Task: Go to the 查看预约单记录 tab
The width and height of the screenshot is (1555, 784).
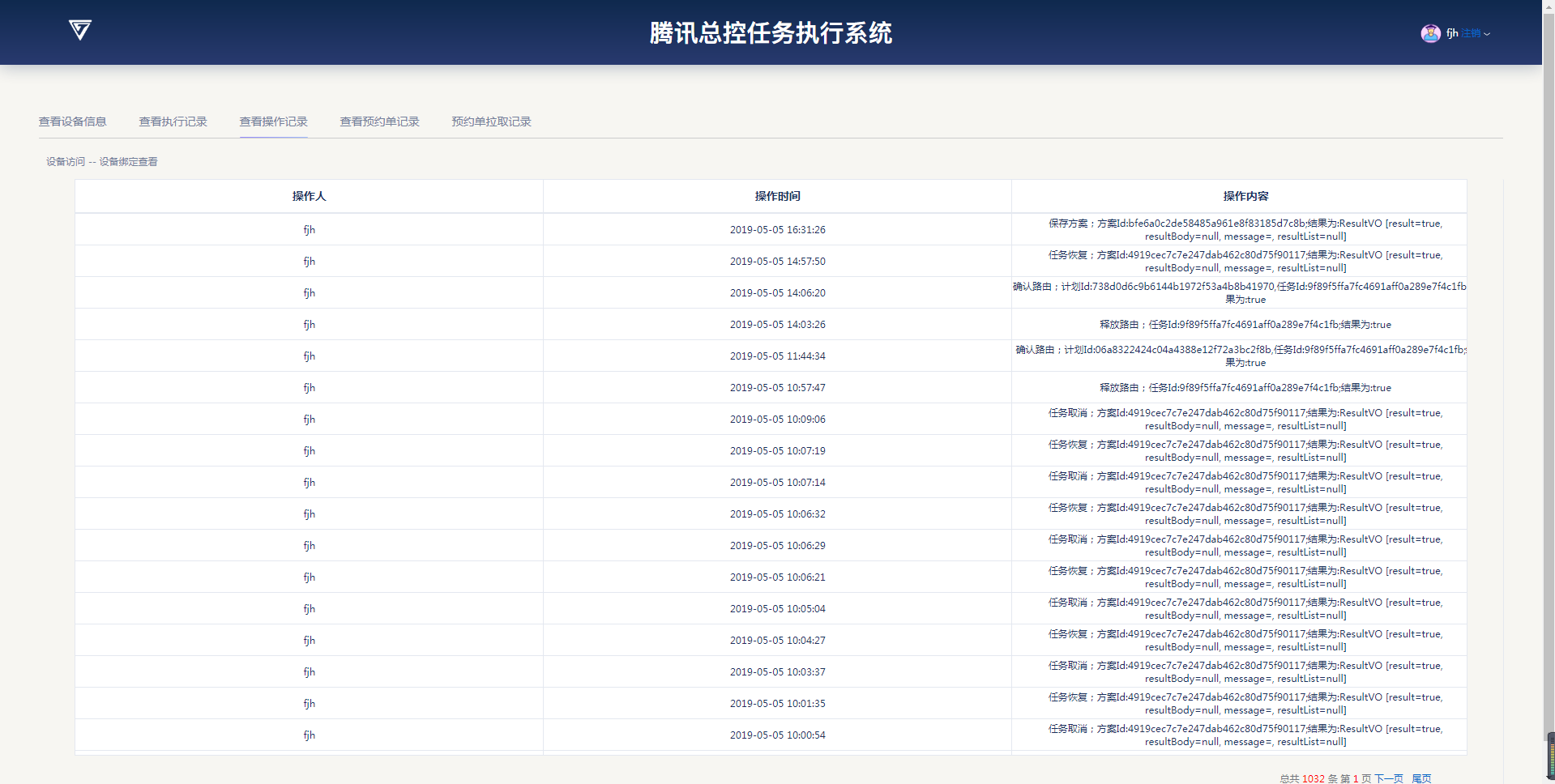Action: coord(379,121)
